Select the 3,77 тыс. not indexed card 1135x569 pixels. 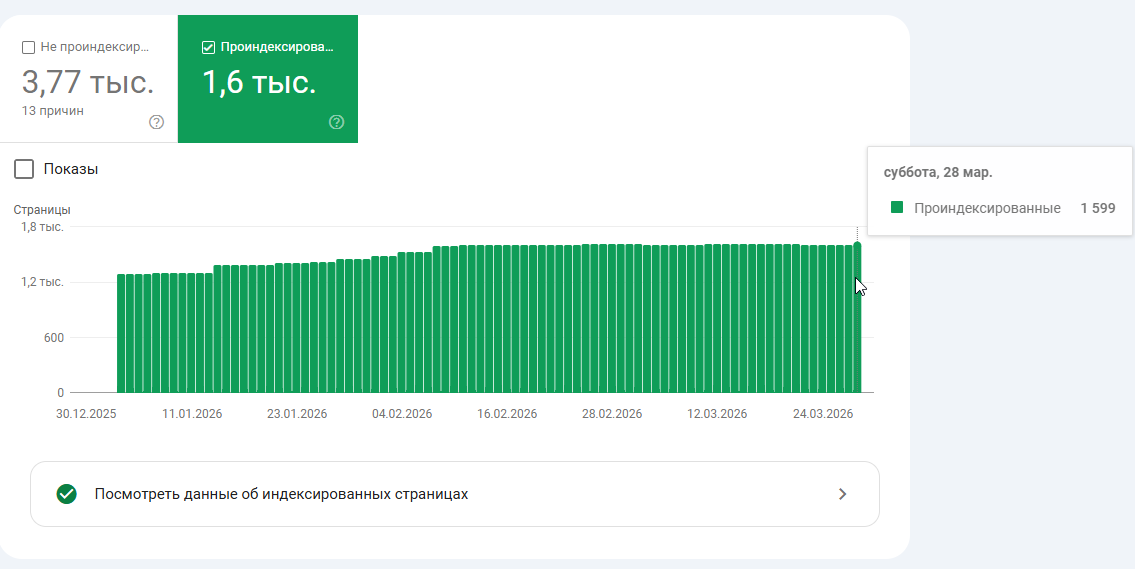point(89,79)
